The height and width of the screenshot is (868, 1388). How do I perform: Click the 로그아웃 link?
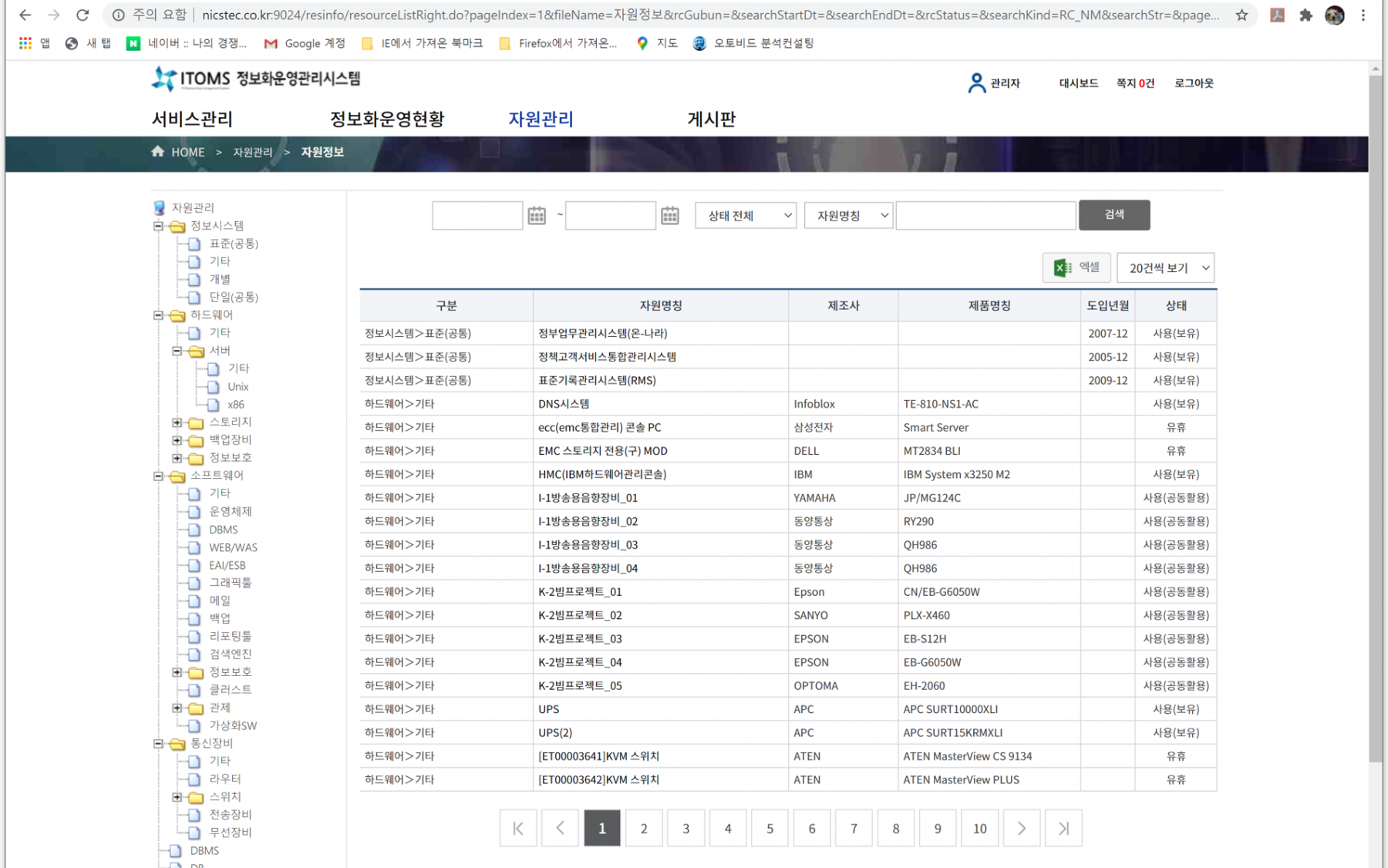(1193, 83)
